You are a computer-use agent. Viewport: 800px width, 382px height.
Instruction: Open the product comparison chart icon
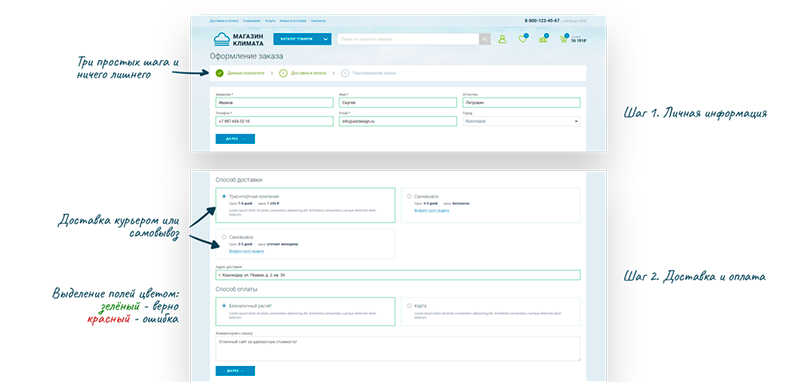(543, 39)
